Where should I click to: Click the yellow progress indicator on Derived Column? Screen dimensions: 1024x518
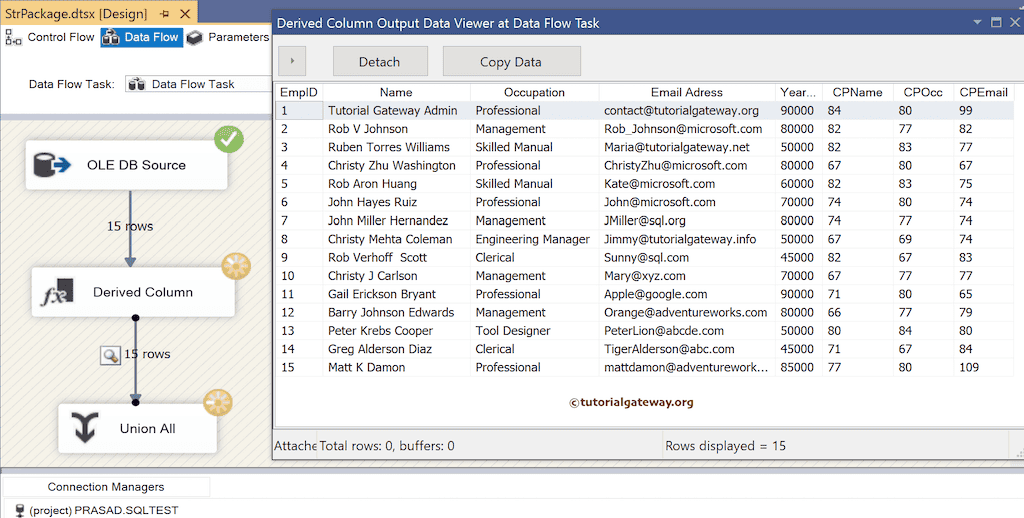tap(236, 267)
